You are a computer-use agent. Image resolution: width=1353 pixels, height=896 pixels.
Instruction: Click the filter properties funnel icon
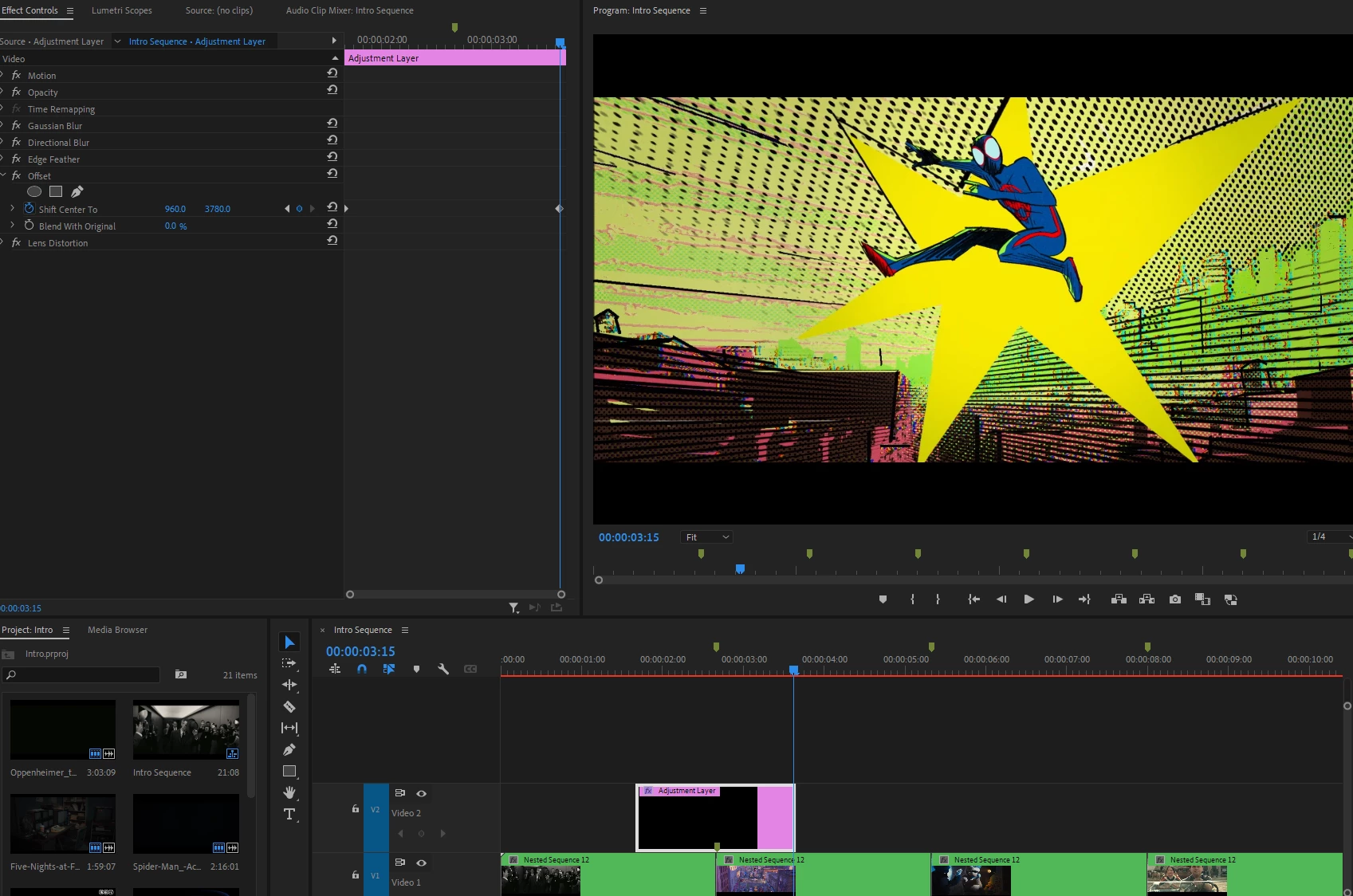click(514, 607)
